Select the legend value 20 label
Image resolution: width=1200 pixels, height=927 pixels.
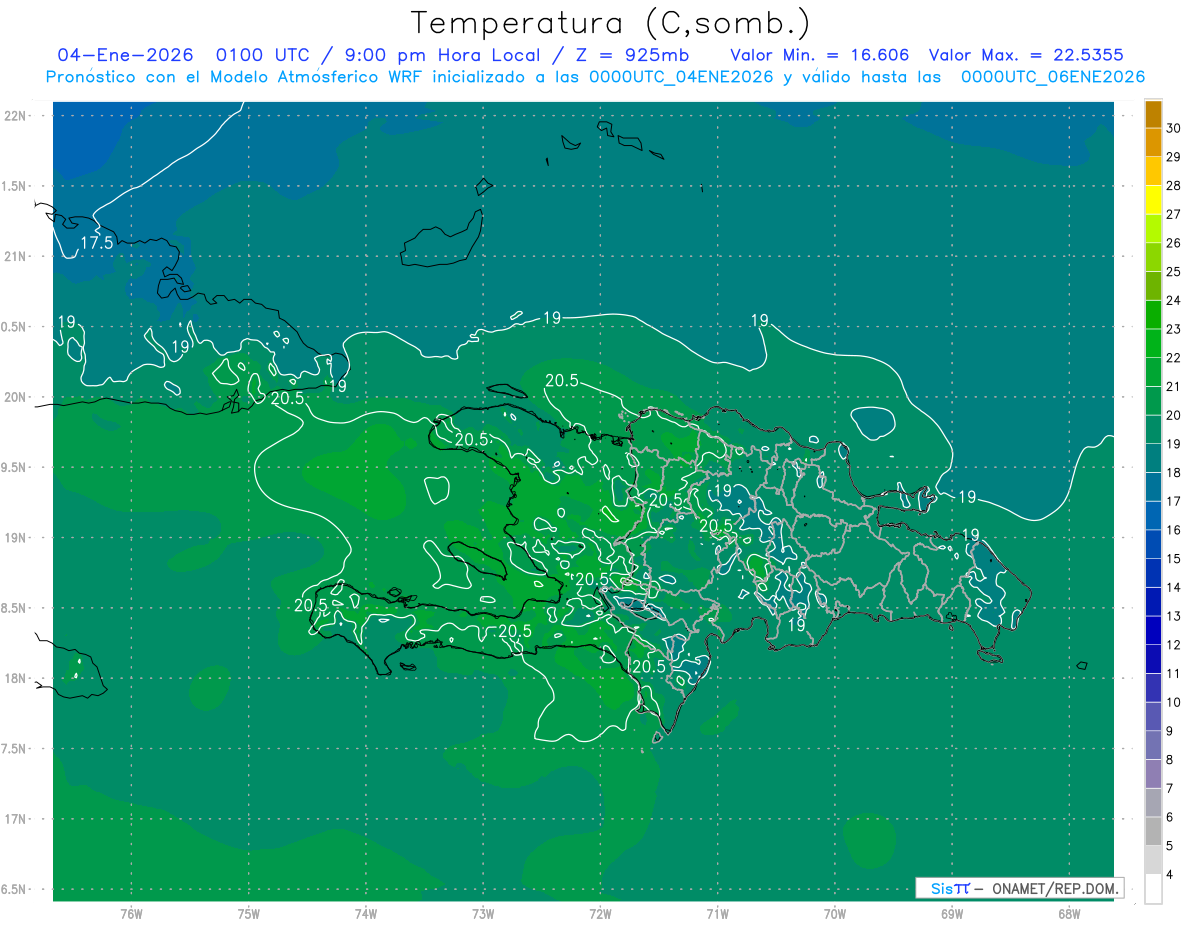coord(1173,415)
